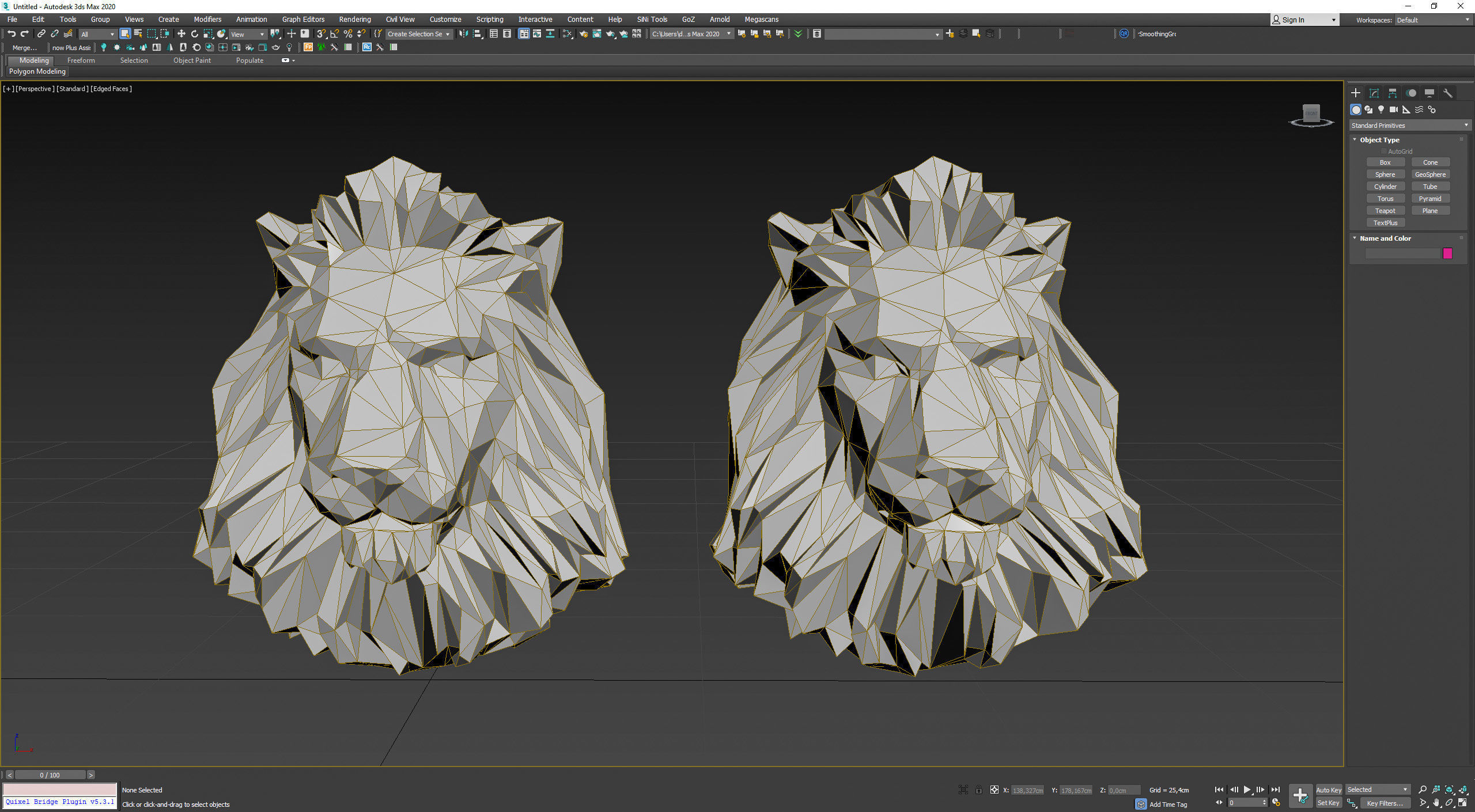Screen dimensions: 1475x812
Task: Click the pink object color swatch
Action: (x=1447, y=253)
